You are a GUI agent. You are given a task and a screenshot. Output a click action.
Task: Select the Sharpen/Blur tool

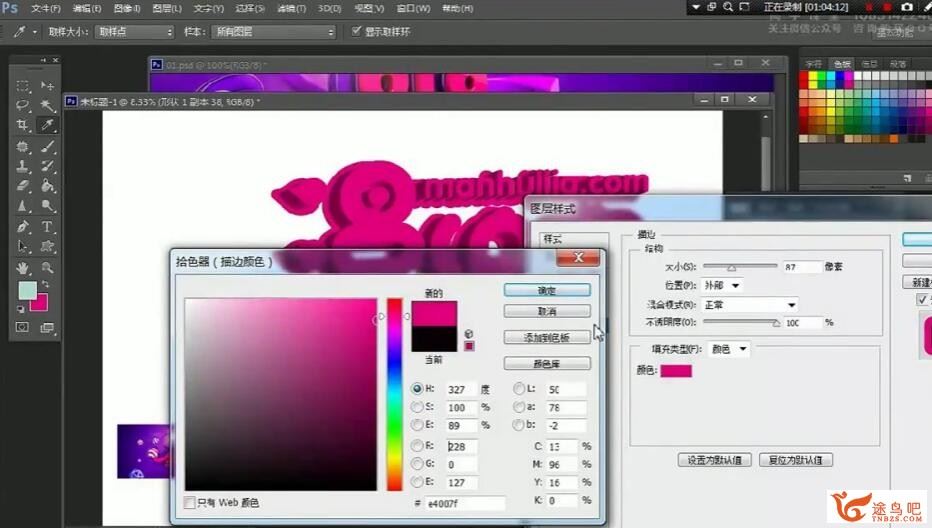23,206
